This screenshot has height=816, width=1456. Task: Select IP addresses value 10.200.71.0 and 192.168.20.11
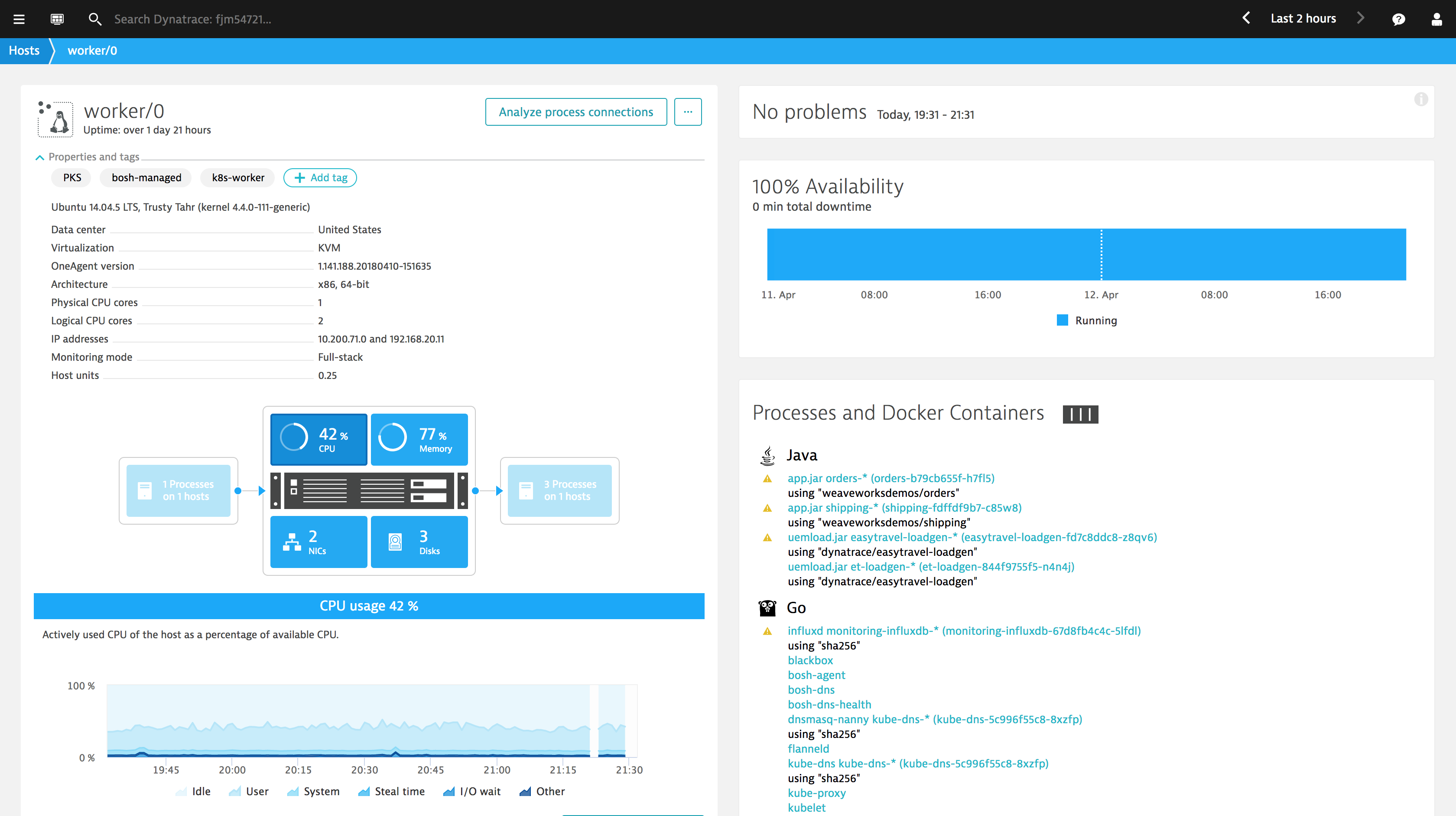tap(381, 339)
